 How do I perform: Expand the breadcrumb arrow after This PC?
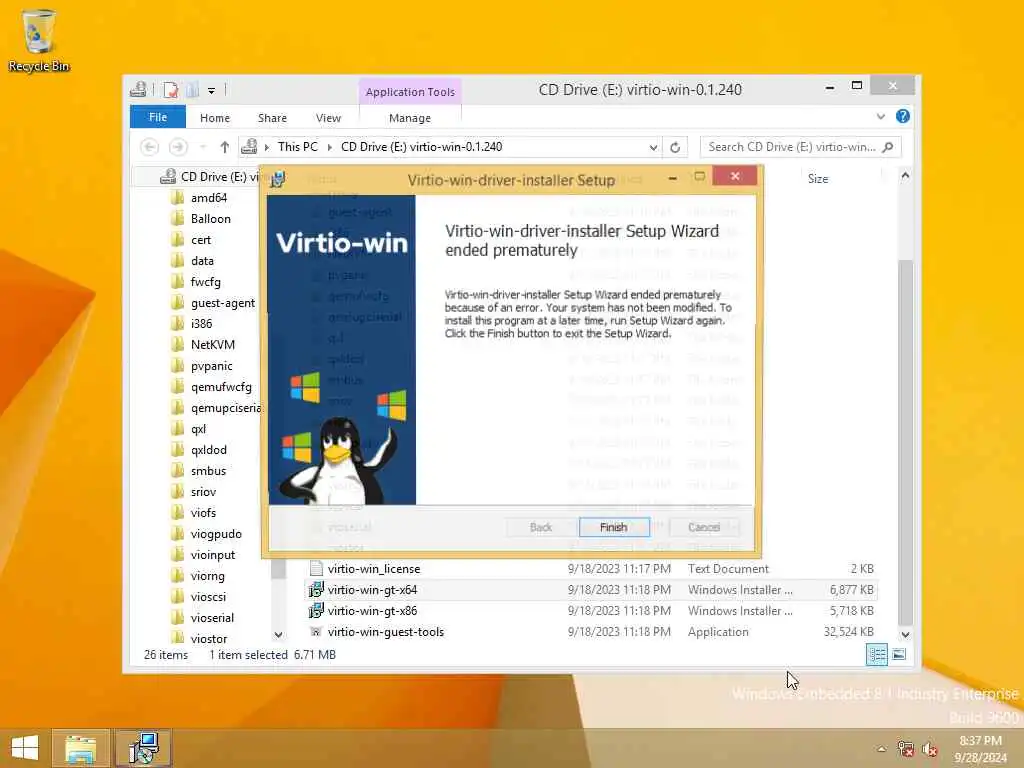point(330,147)
